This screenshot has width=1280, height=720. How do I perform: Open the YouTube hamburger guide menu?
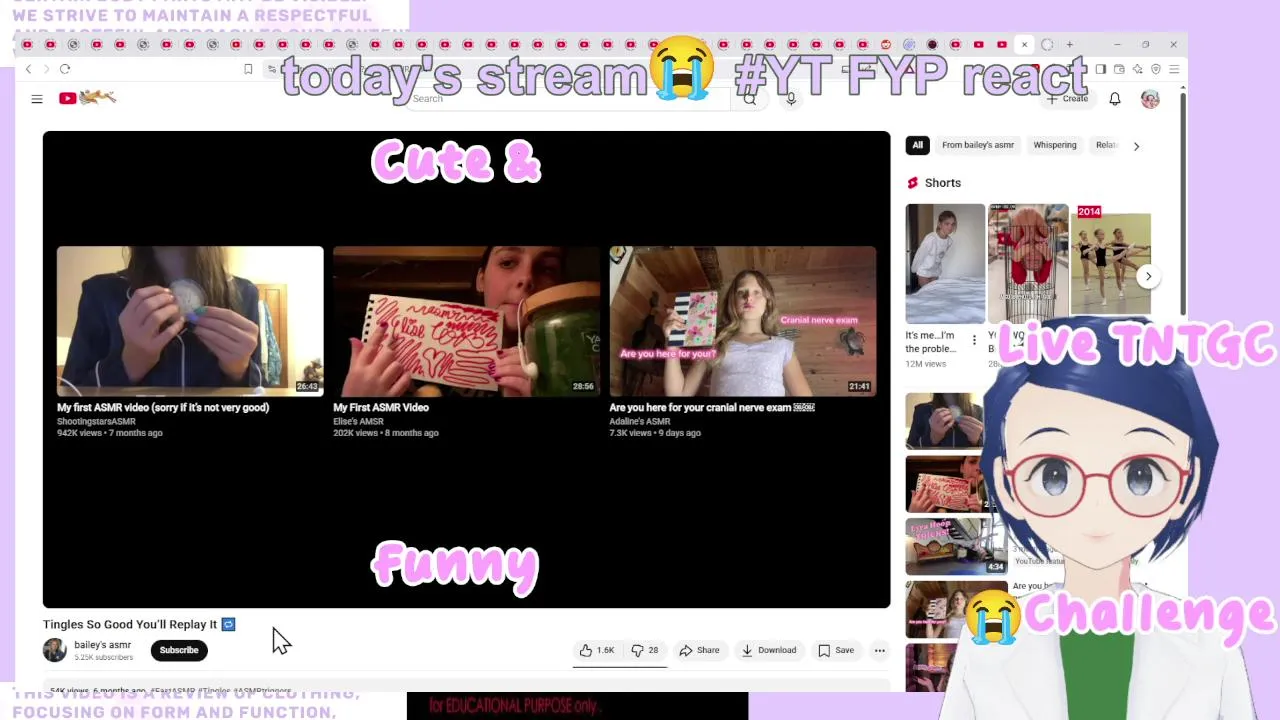click(x=37, y=98)
